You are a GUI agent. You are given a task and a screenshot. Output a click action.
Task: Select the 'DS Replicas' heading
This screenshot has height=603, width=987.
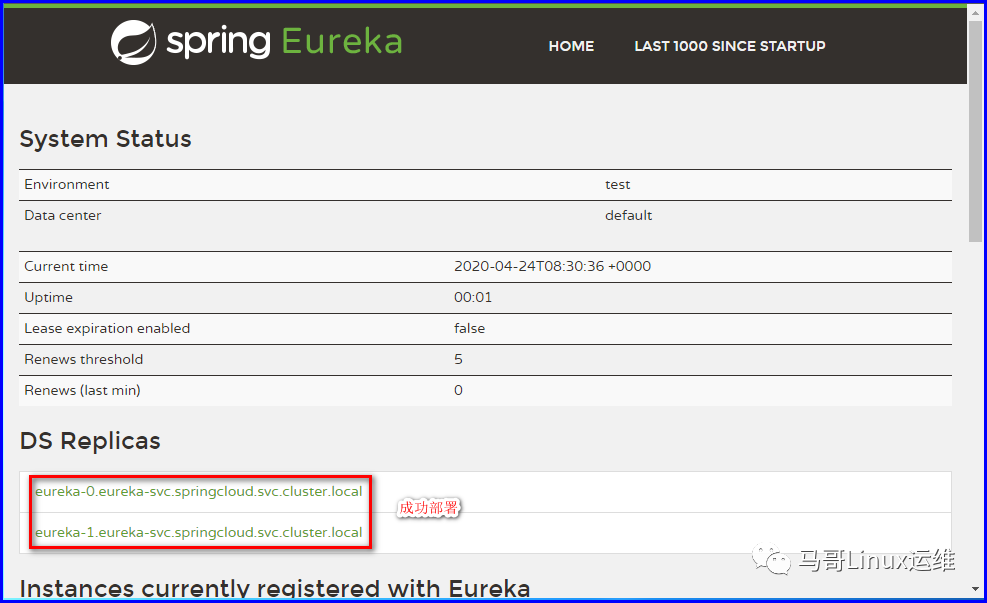[90, 441]
